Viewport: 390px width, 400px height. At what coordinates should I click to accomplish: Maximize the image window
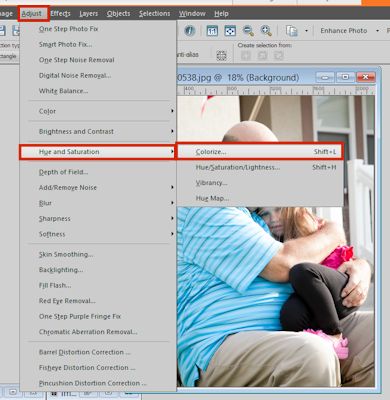click(345, 77)
